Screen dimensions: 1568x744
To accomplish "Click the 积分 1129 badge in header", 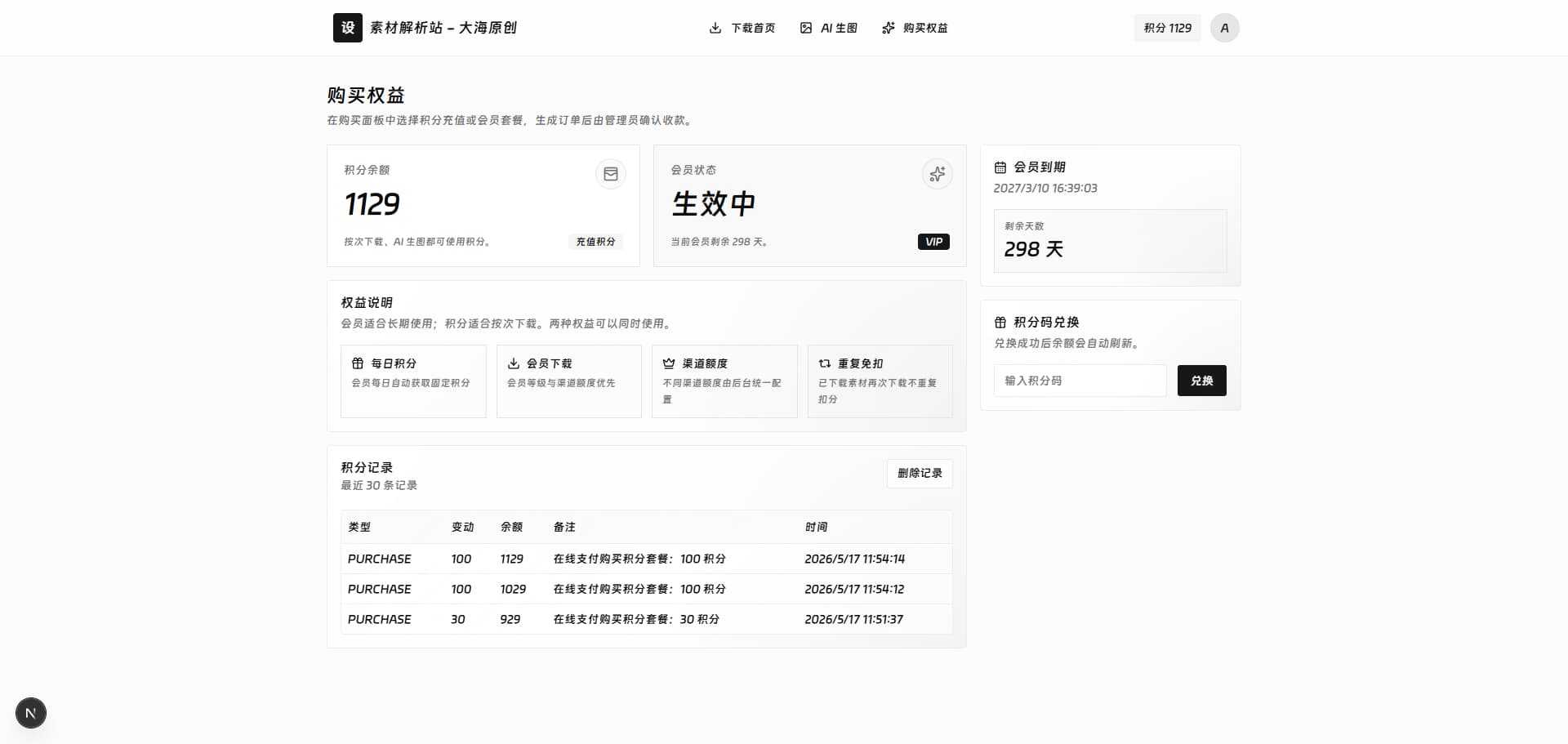I will [x=1167, y=28].
